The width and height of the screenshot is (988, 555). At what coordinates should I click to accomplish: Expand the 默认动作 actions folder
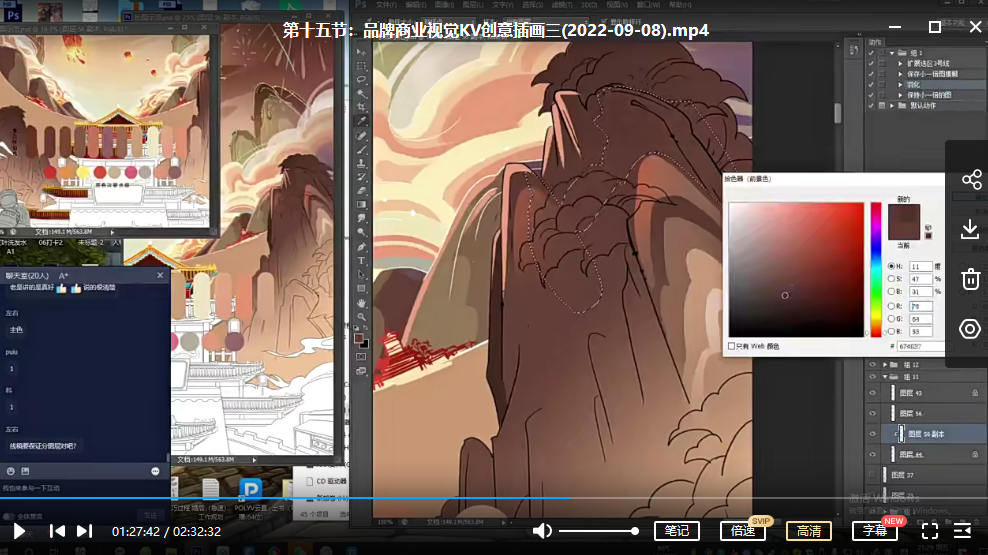pos(892,106)
